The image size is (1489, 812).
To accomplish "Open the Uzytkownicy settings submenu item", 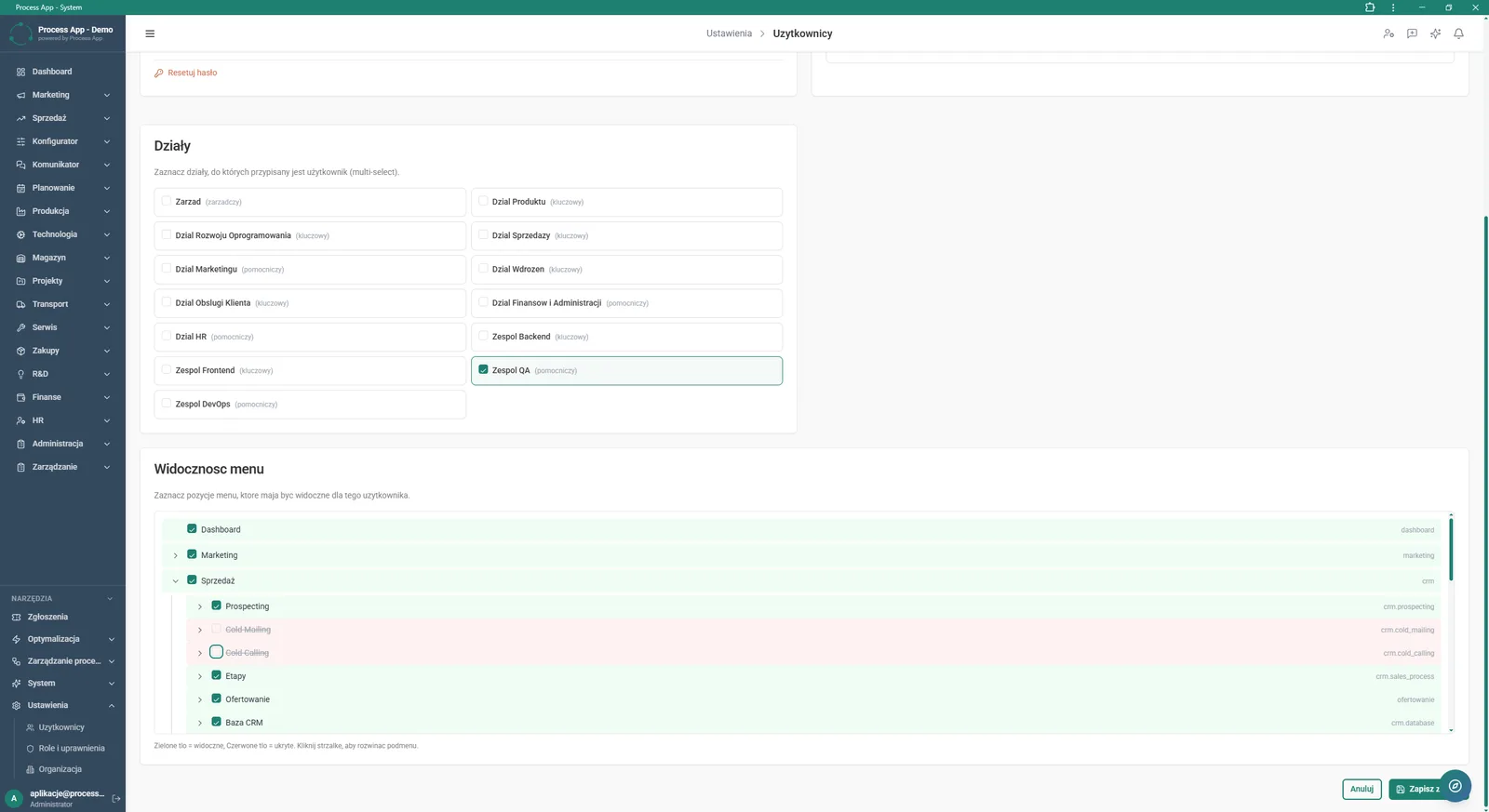I will click(x=61, y=727).
